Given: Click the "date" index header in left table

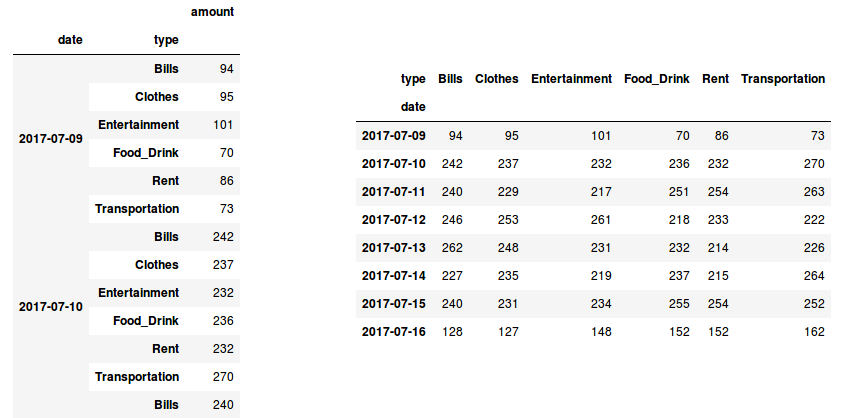Looking at the screenshot, I should 70,39.
